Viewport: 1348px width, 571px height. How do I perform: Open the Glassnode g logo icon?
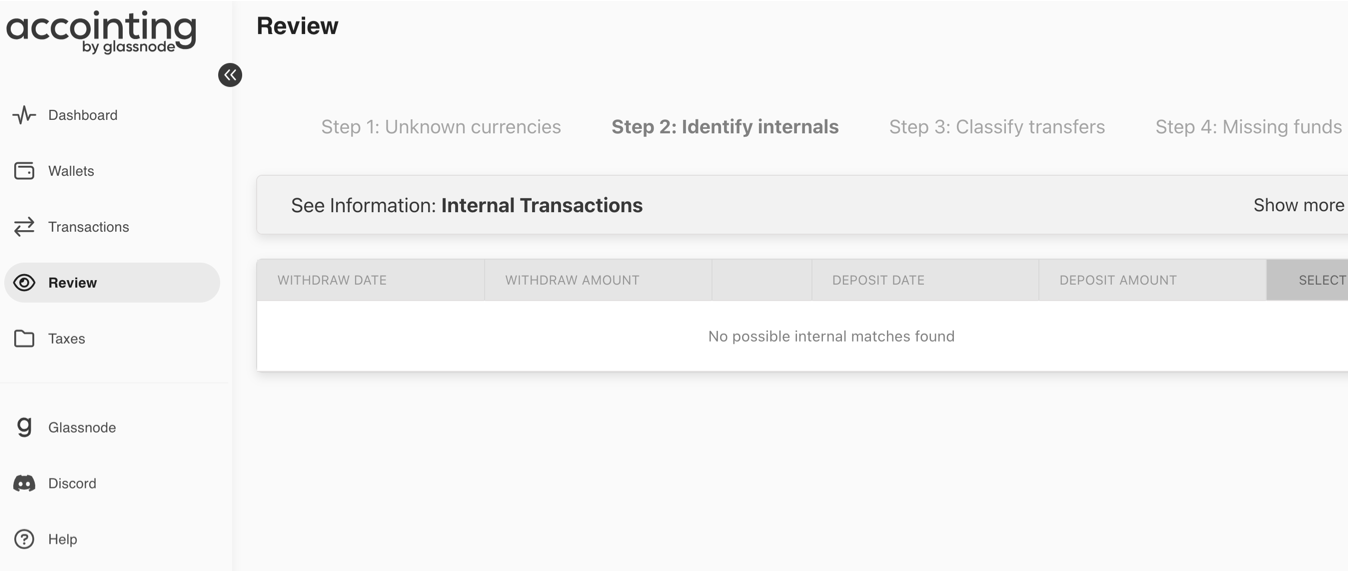tap(24, 427)
